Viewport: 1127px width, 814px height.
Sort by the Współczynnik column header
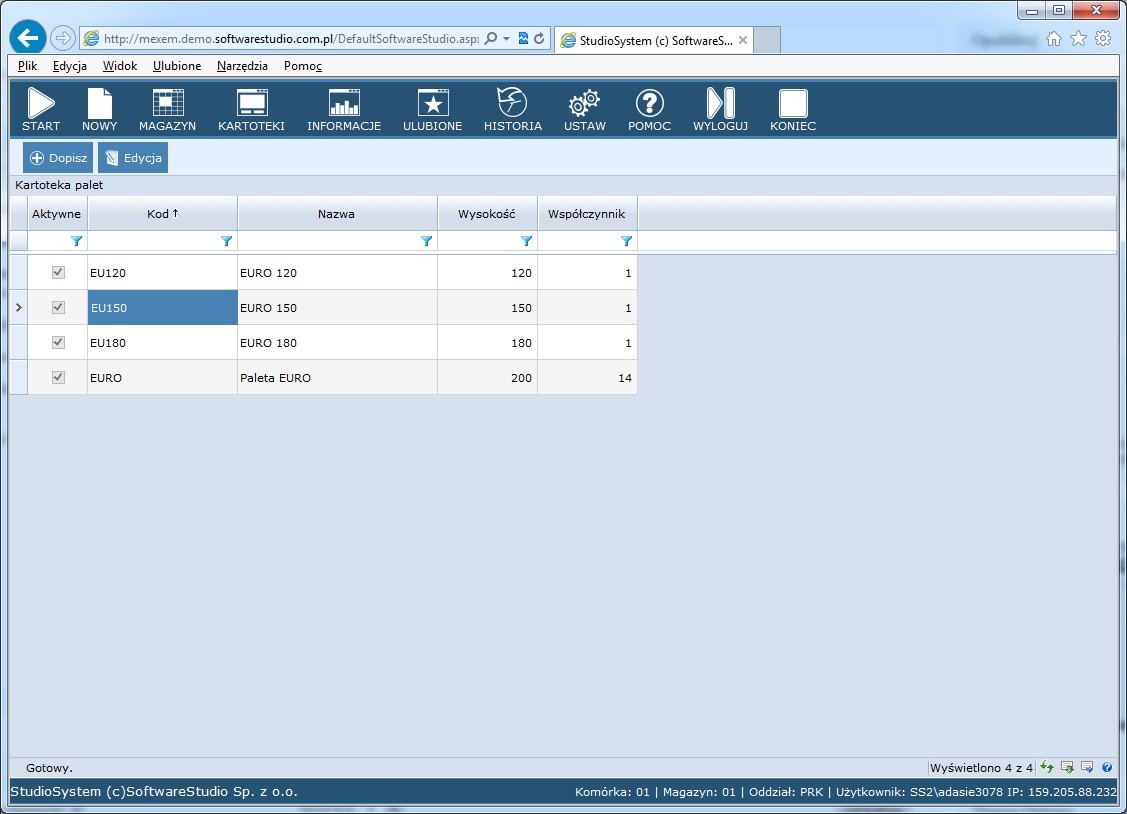pos(587,213)
